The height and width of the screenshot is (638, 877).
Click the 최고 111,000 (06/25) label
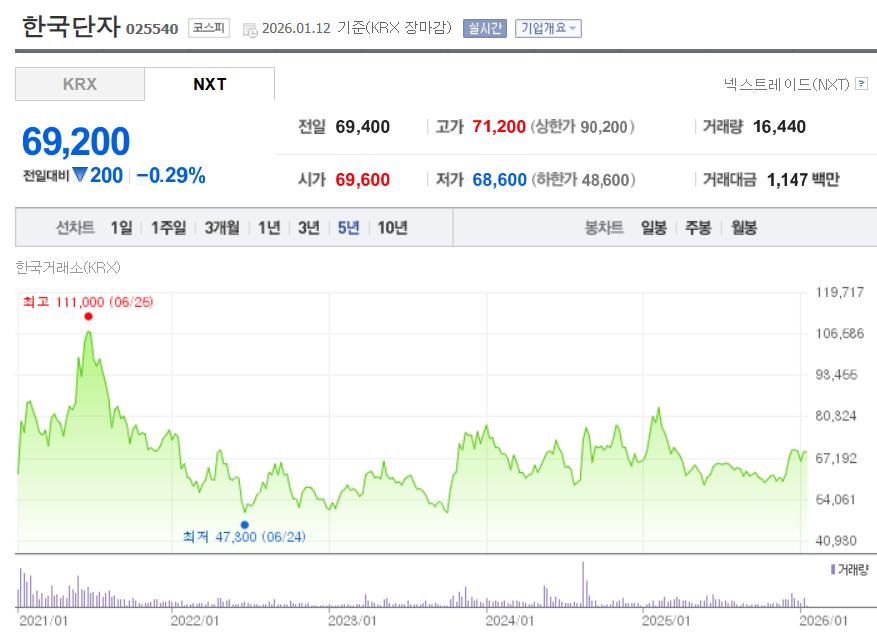88,302
